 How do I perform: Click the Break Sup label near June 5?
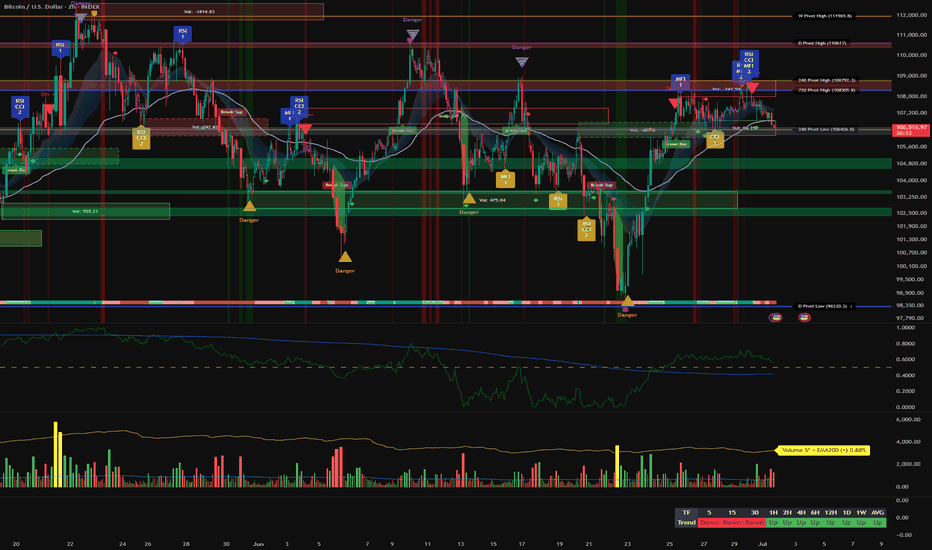point(335,185)
